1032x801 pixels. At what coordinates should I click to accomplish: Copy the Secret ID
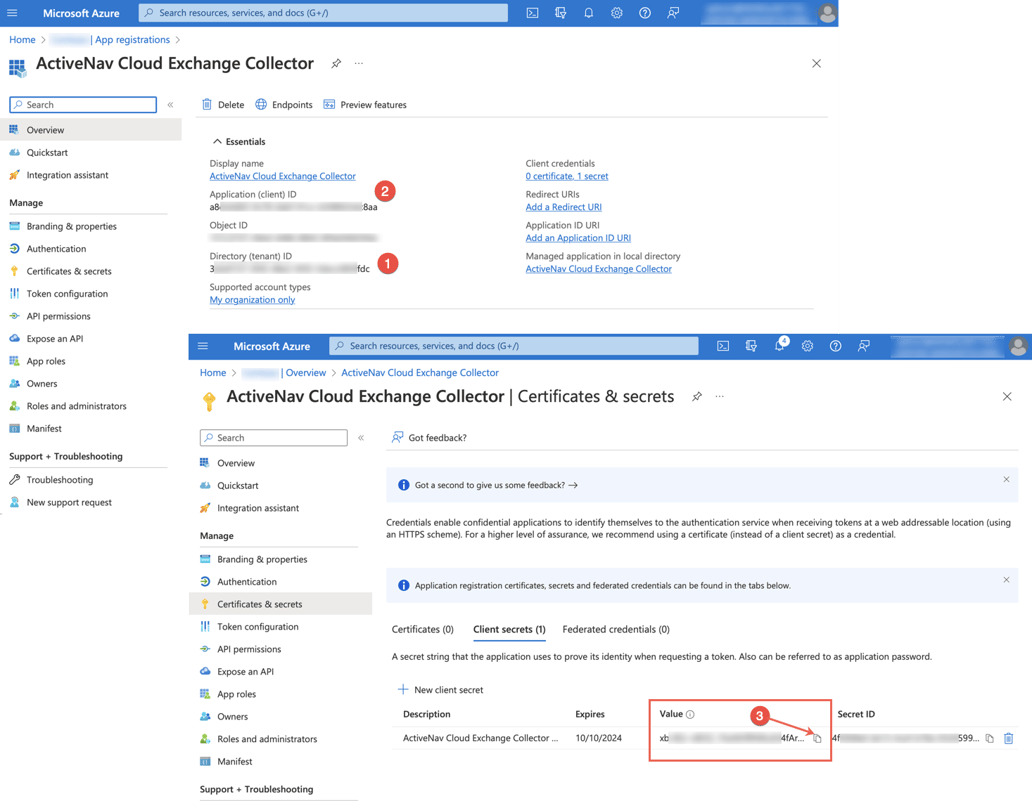click(990, 738)
